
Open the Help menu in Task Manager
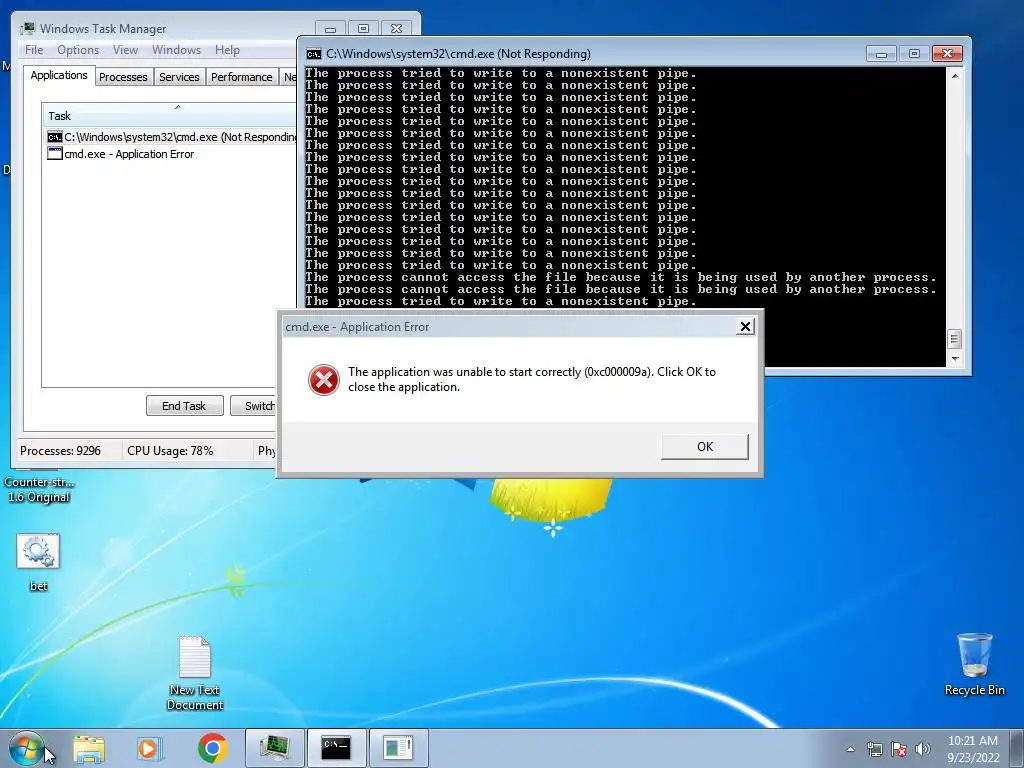tap(227, 50)
